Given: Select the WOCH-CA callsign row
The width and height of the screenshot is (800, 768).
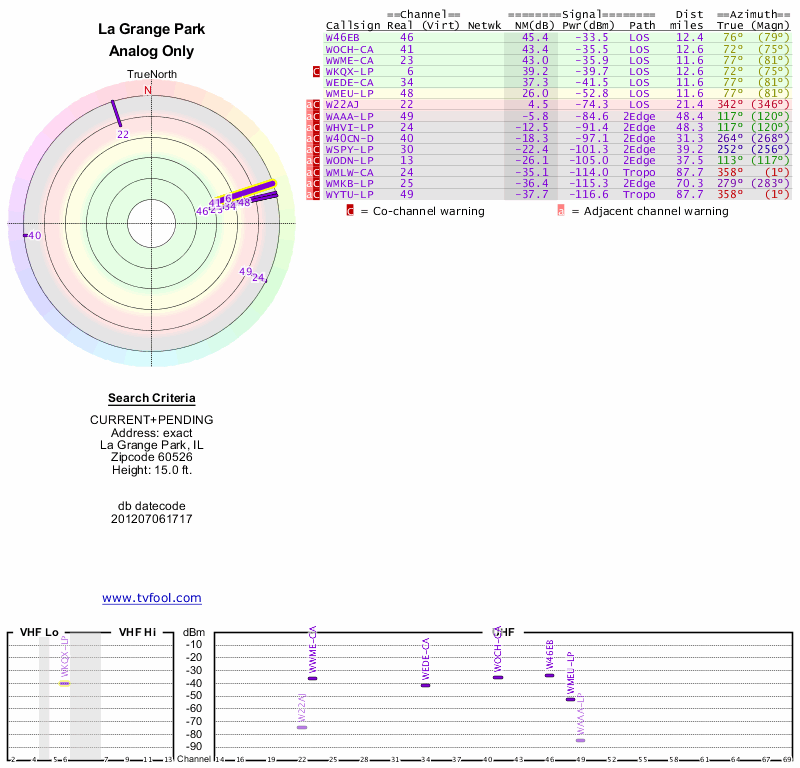Looking at the screenshot, I should (349, 49).
